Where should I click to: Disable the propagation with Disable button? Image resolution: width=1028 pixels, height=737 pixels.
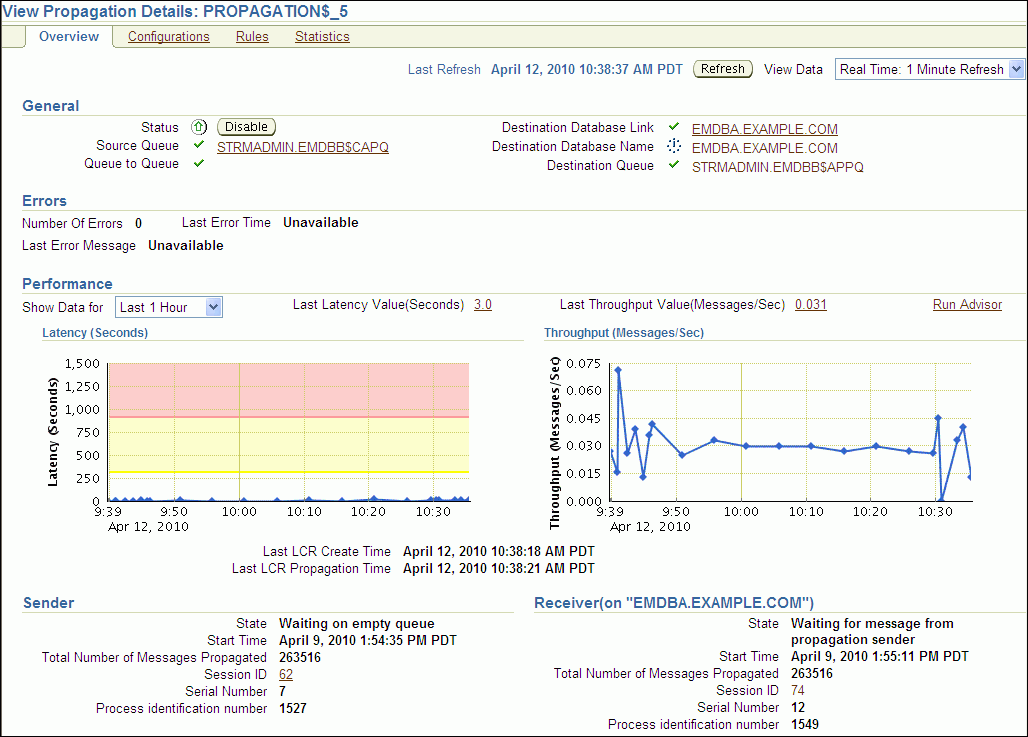point(246,127)
